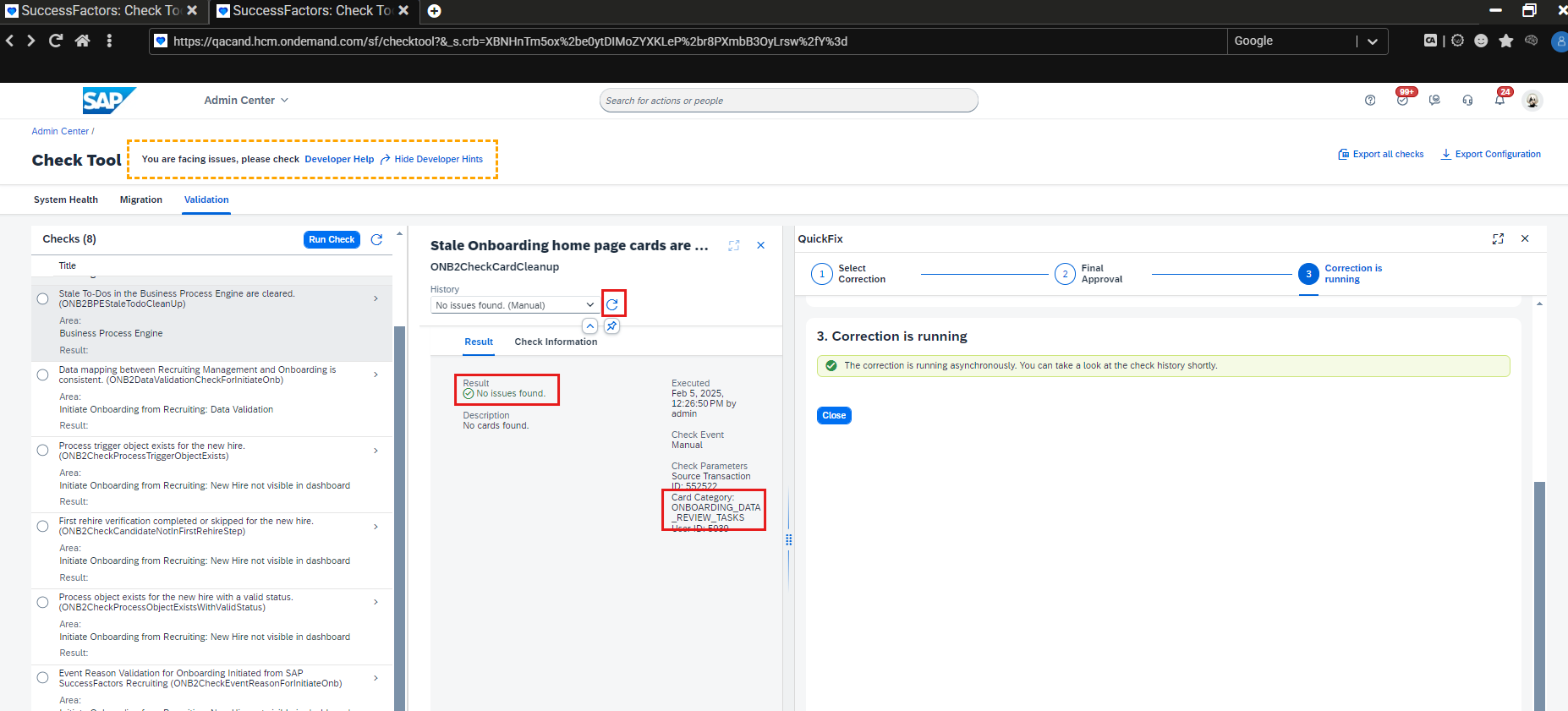Screen dimensions: 1568x711
Task: Select First rehire verification check radio button
Action: [x=43, y=527]
